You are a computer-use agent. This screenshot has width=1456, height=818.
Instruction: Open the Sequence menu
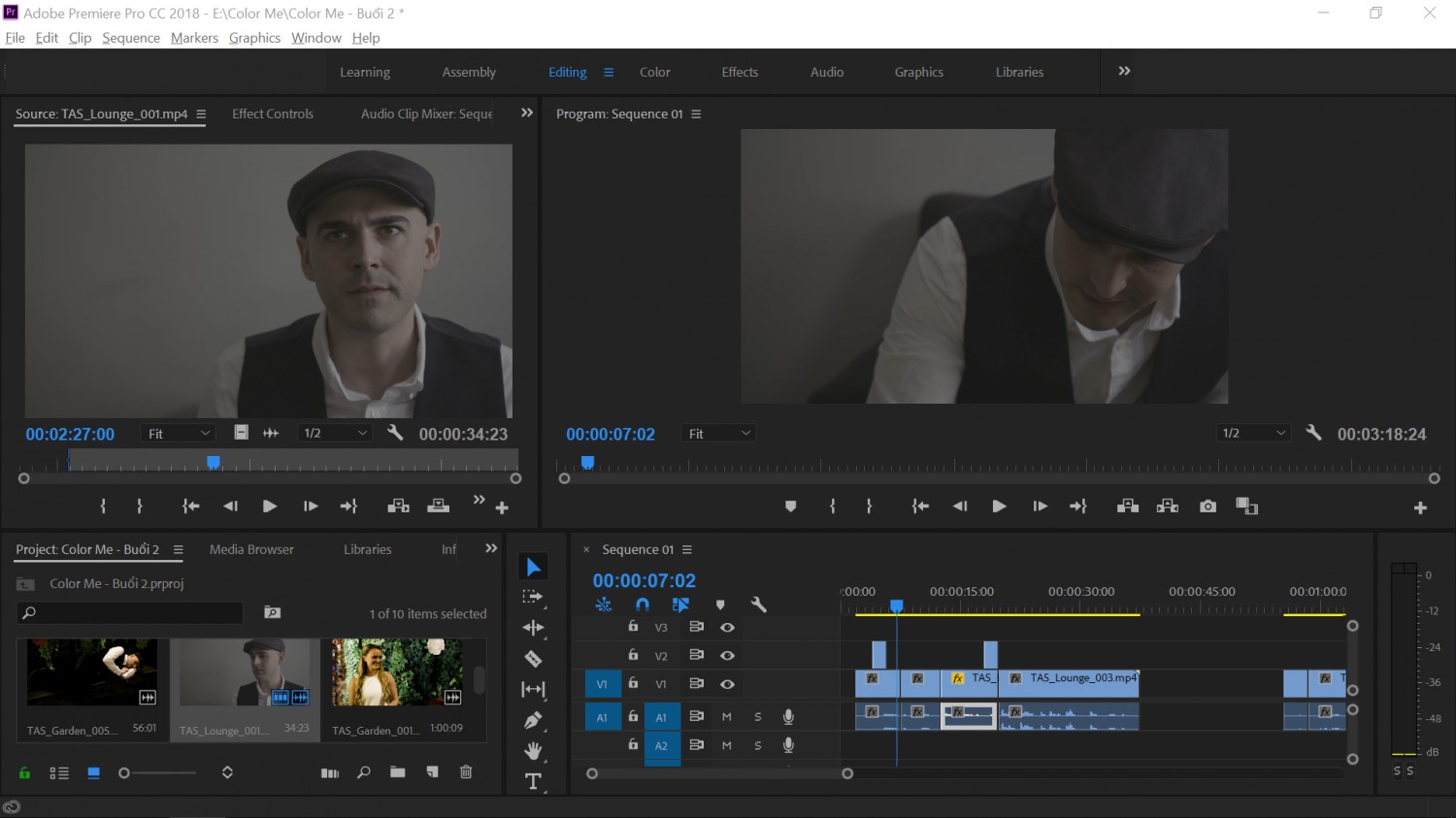pos(131,38)
